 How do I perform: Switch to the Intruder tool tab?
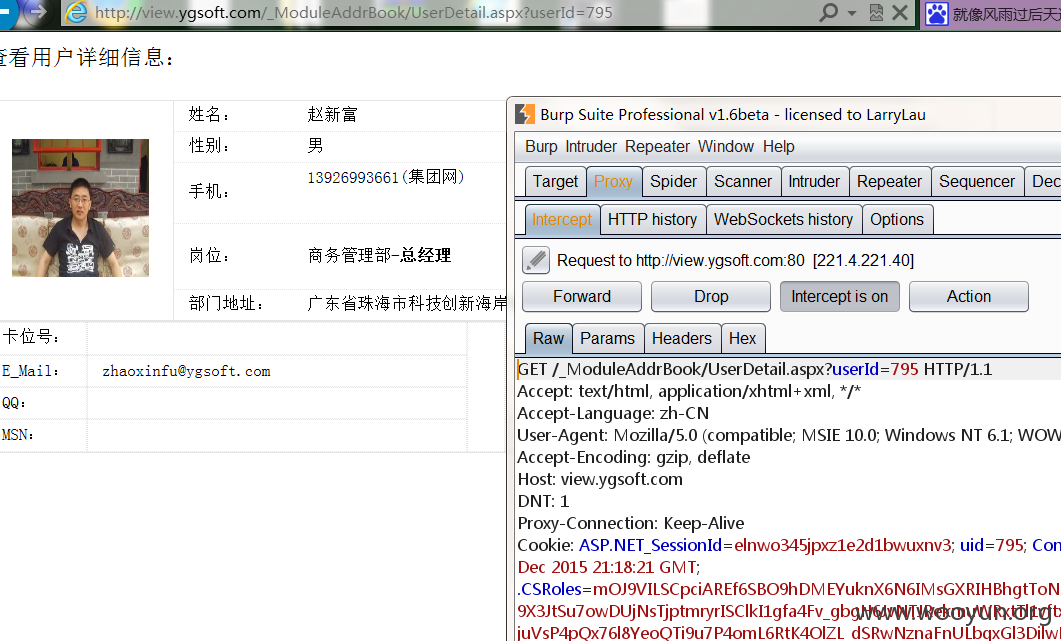click(814, 181)
